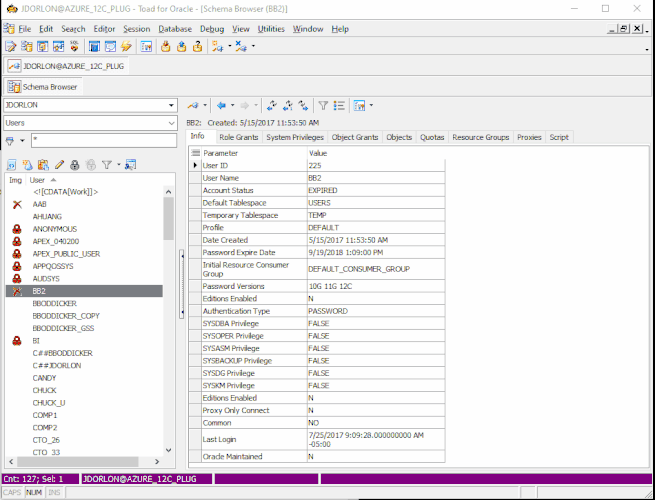Click the JDORLON@AZURE_12C_PLUG connection button
This screenshot has width=655, height=500.
(67, 66)
